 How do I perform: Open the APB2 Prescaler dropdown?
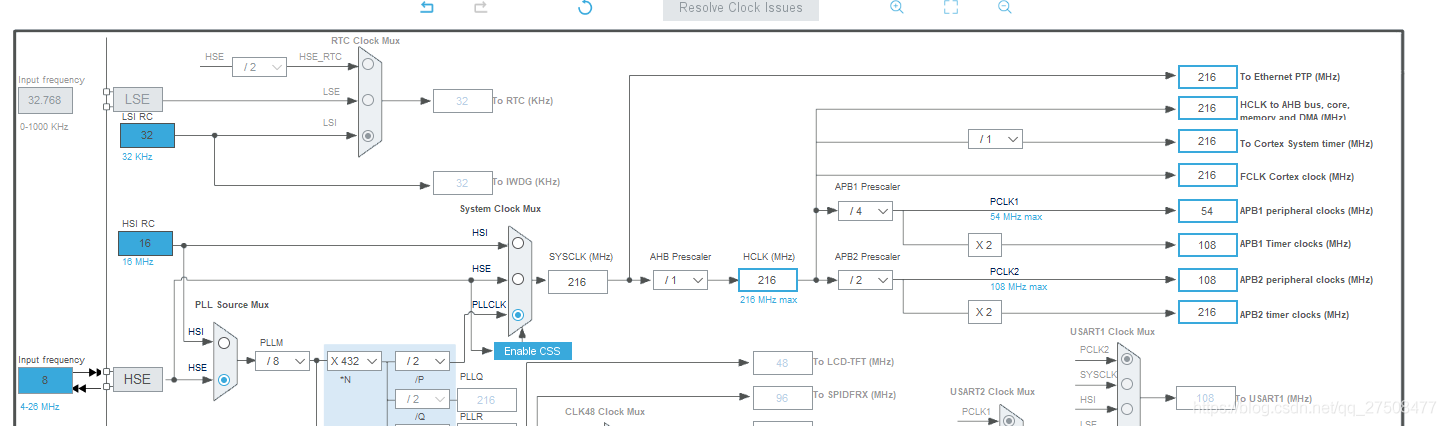[865, 280]
